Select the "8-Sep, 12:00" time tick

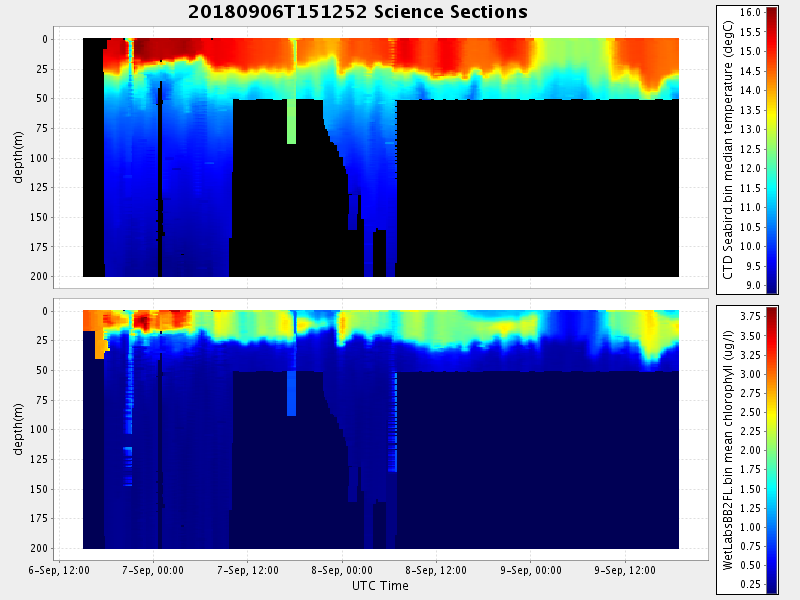point(436,570)
